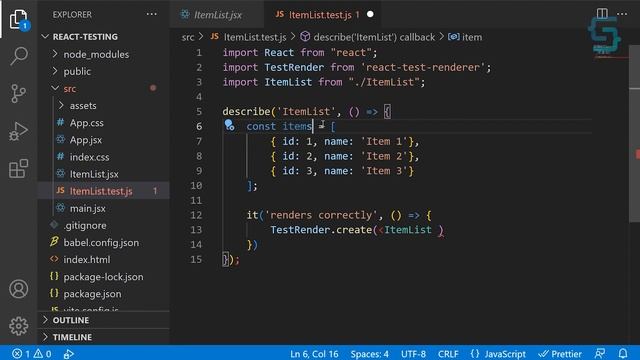
Task: Click the live share status bar icon
Action: point(69,353)
